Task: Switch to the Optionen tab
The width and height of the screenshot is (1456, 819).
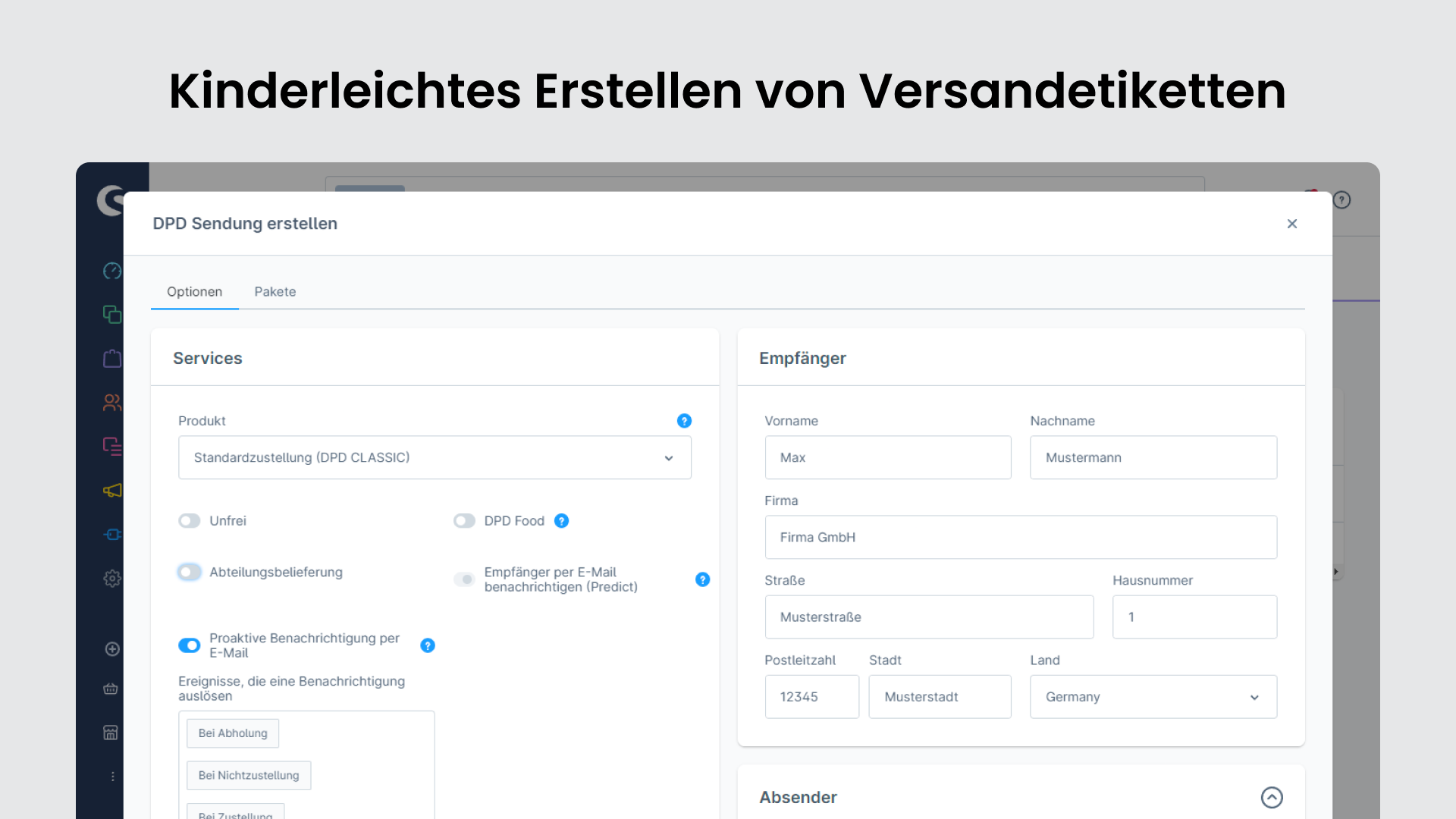Action: [x=195, y=292]
